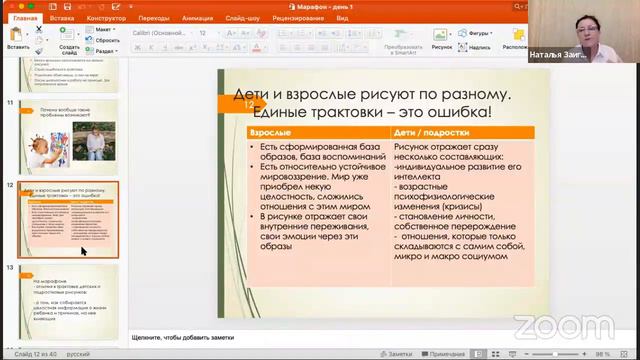640x360 pixels.
Task: Click the sidebar layout icon in title bar
Action: tap(53, 7)
